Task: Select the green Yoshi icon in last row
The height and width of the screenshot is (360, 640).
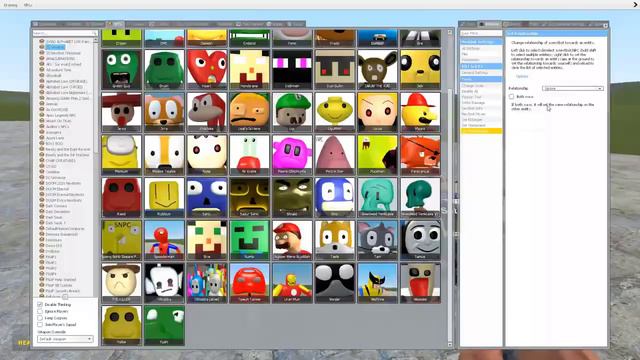Action: coord(164,325)
